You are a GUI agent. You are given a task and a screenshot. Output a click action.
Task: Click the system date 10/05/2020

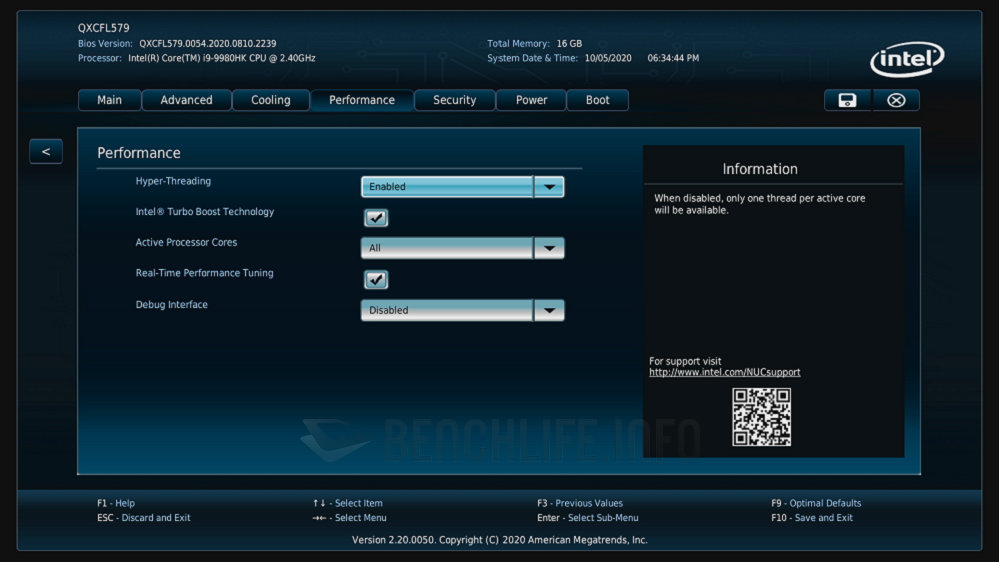tap(608, 58)
